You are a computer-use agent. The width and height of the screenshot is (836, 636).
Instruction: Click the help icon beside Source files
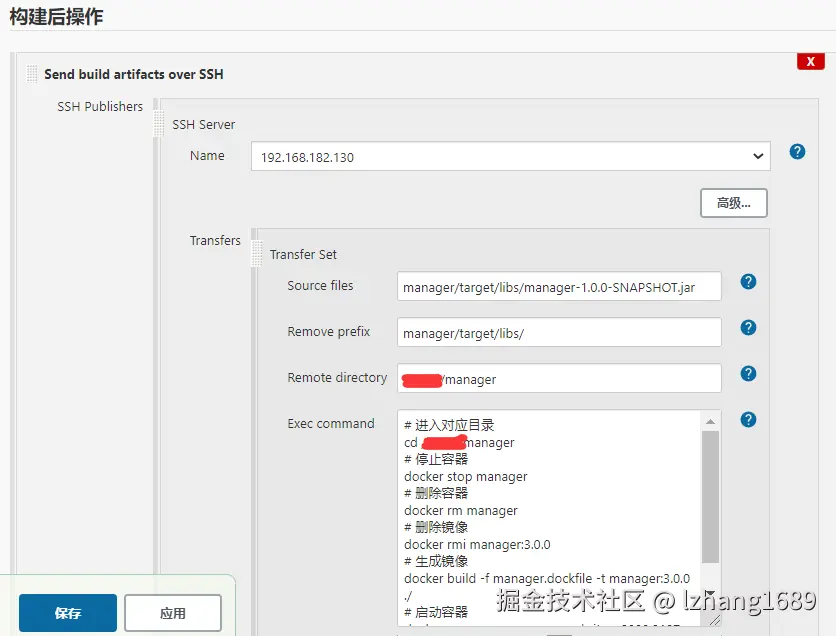click(748, 282)
